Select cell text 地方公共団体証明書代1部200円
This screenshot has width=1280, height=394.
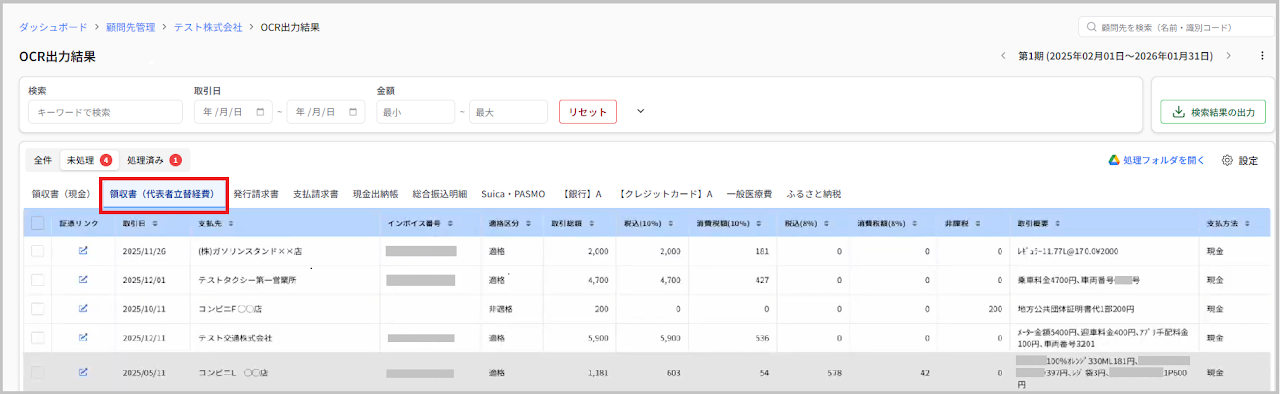point(1075,309)
